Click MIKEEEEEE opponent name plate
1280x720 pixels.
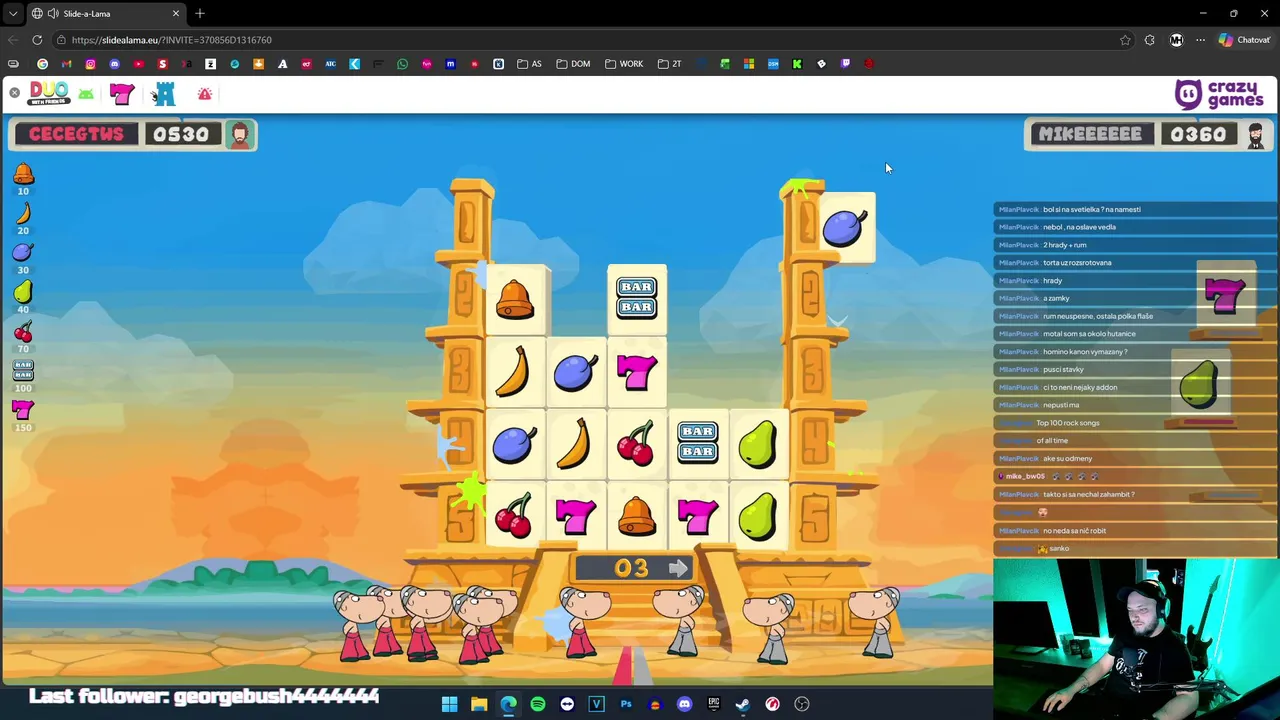click(x=1090, y=134)
